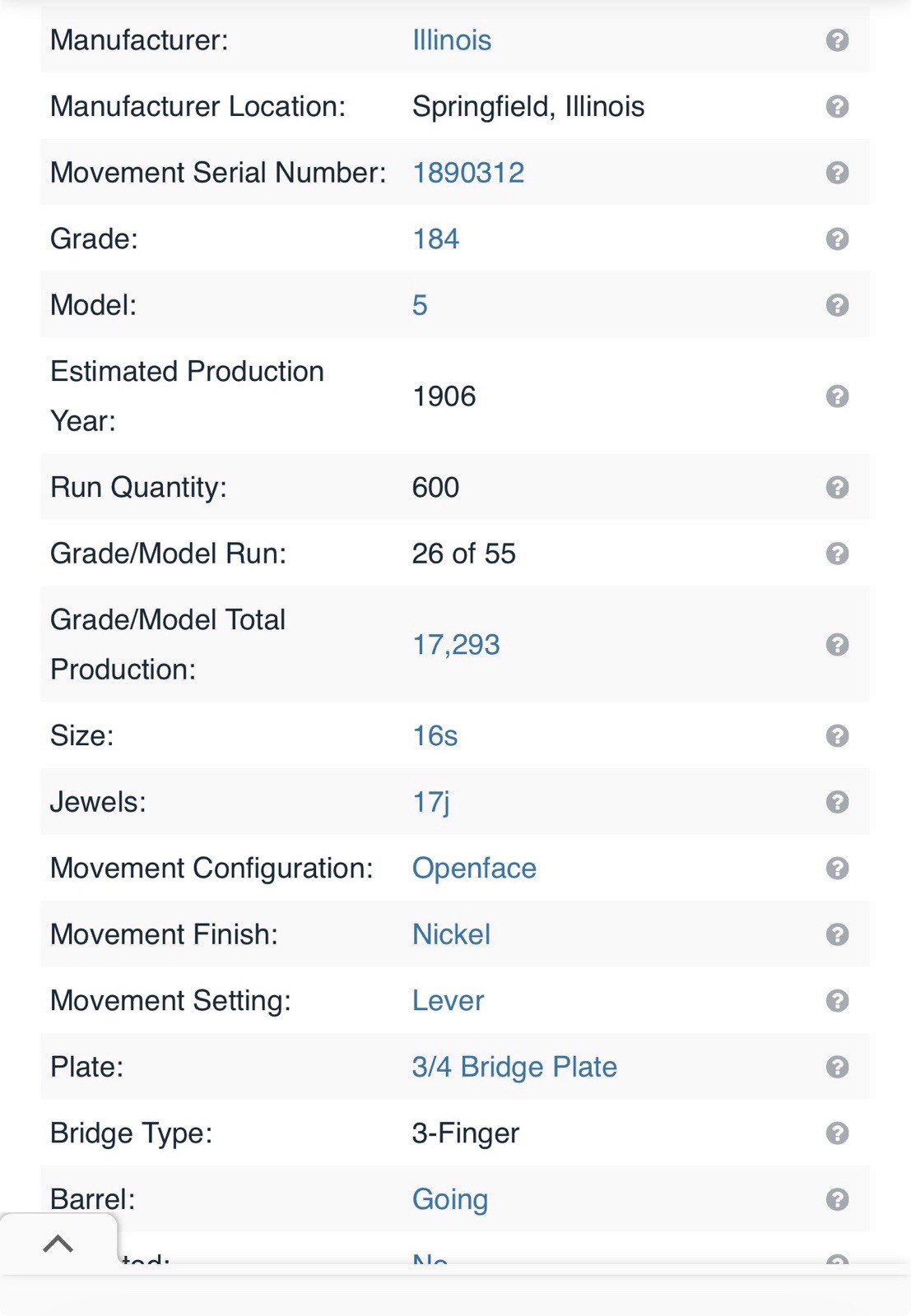This screenshot has height=1316, width=911.
Task: Open the 3/4 Bridge Plate link
Action: click(x=514, y=1067)
